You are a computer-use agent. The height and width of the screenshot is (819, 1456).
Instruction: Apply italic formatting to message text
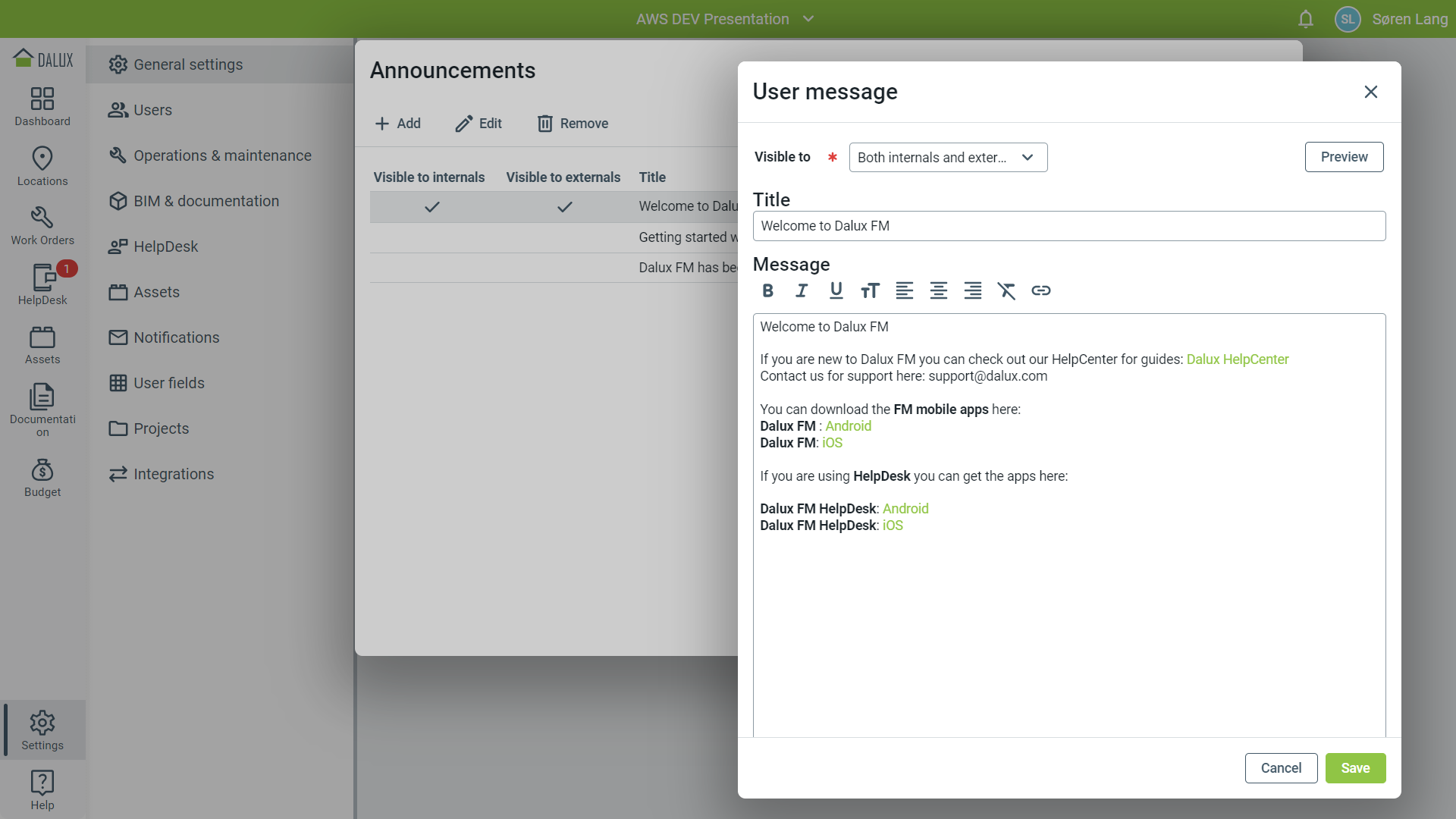pos(802,290)
